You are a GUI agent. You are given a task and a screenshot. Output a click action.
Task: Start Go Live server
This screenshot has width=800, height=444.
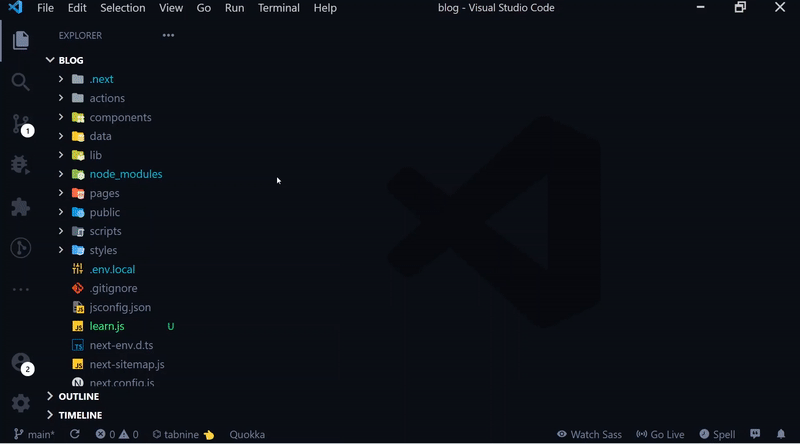660,434
